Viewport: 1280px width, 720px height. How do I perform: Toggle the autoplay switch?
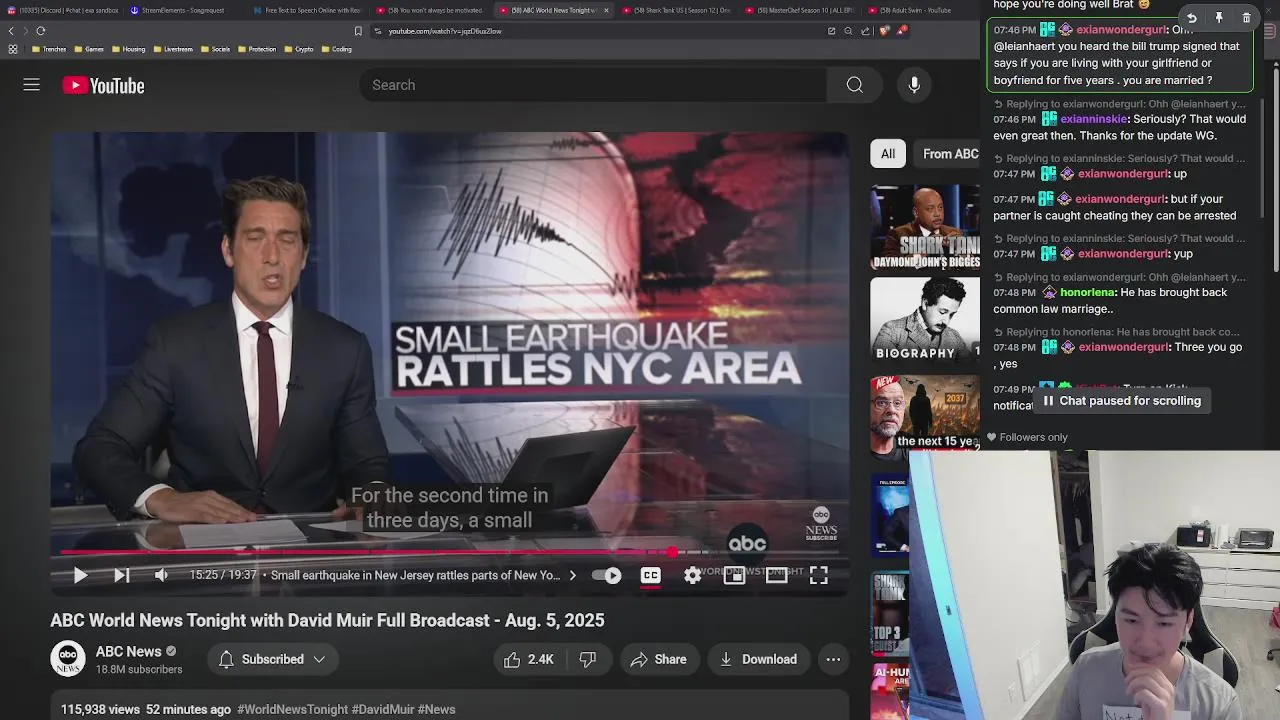(606, 575)
